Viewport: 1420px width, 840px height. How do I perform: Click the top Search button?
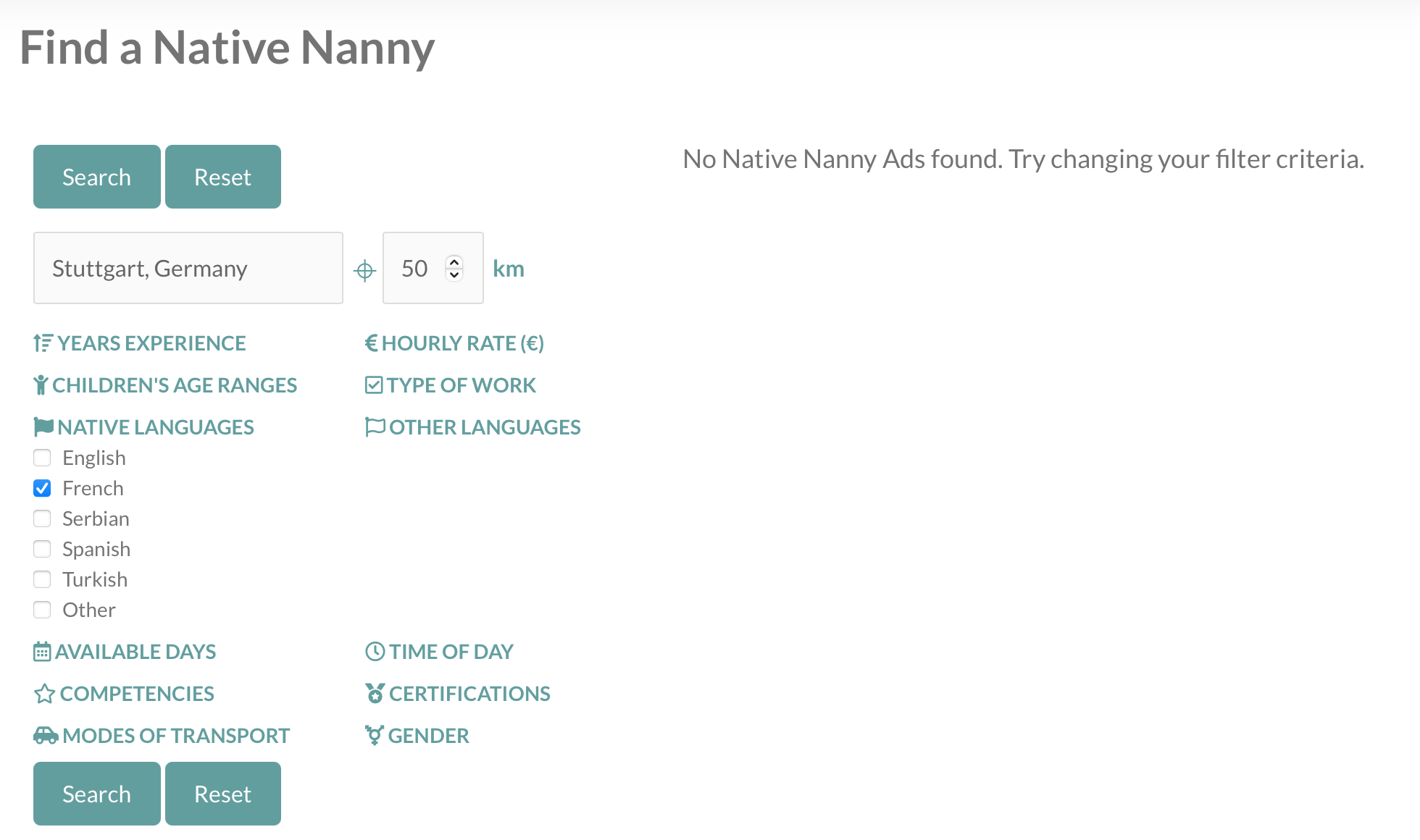(x=97, y=177)
